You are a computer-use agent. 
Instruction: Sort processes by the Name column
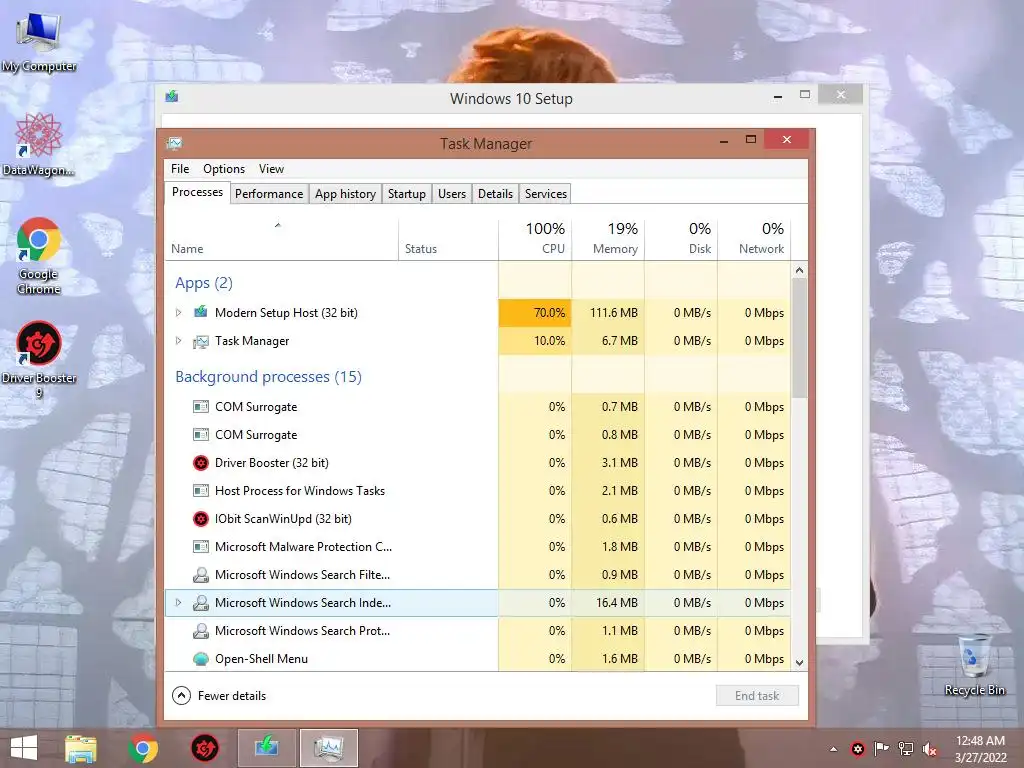(x=281, y=240)
